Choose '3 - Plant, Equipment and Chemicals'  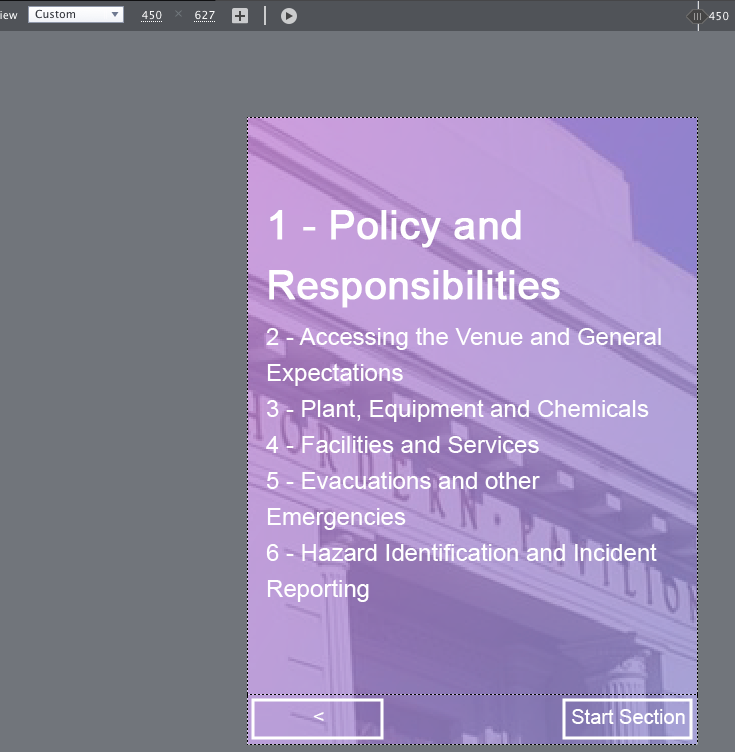[x=457, y=409]
